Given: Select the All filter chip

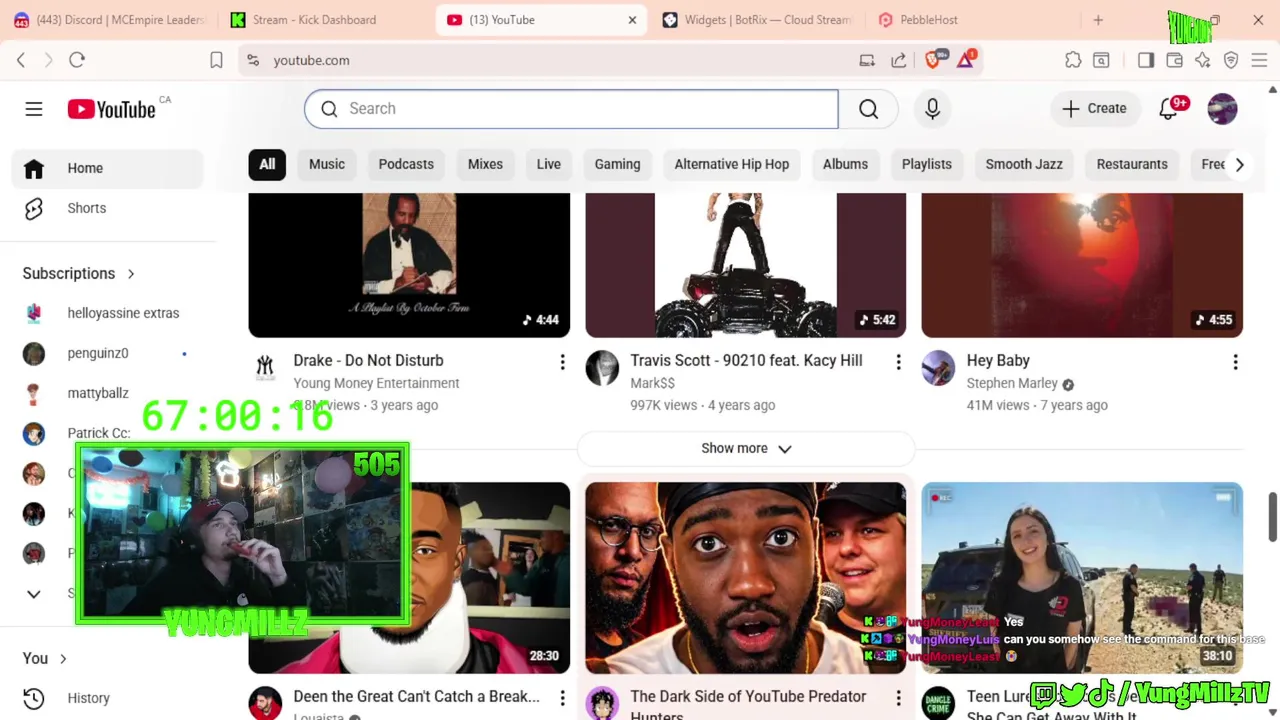Looking at the screenshot, I should click(267, 164).
